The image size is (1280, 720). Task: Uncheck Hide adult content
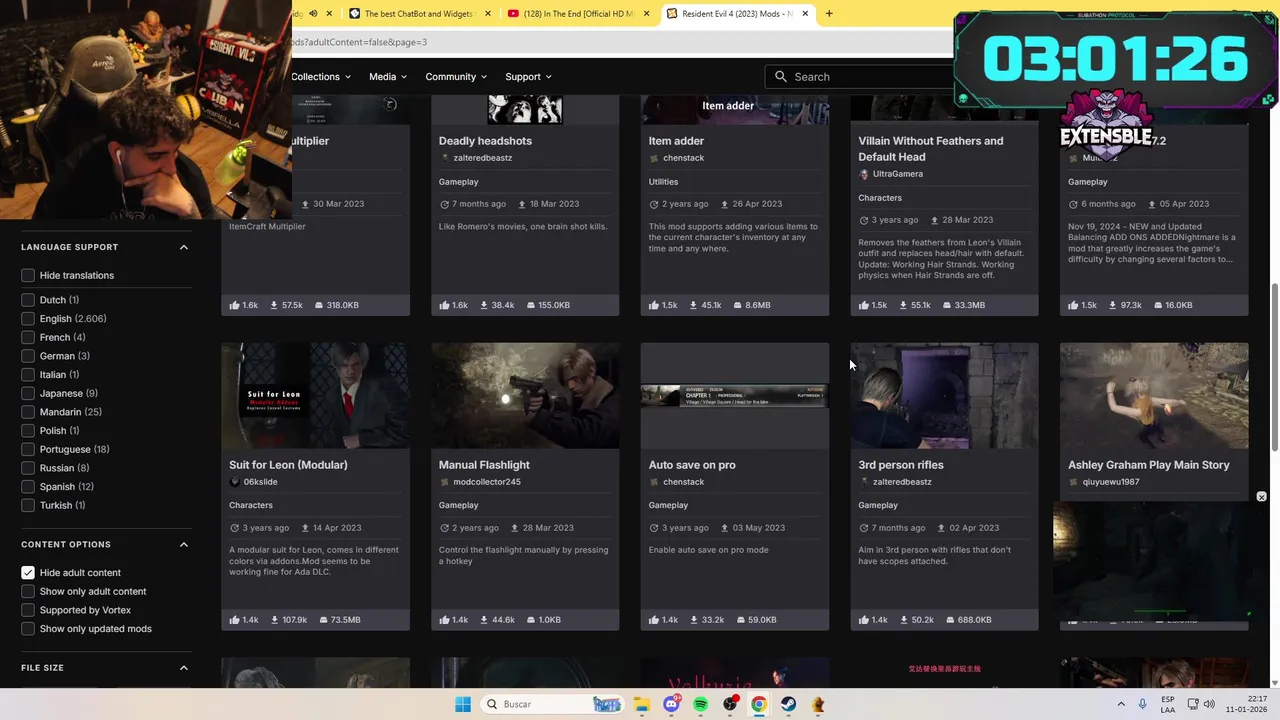(28, 573)
